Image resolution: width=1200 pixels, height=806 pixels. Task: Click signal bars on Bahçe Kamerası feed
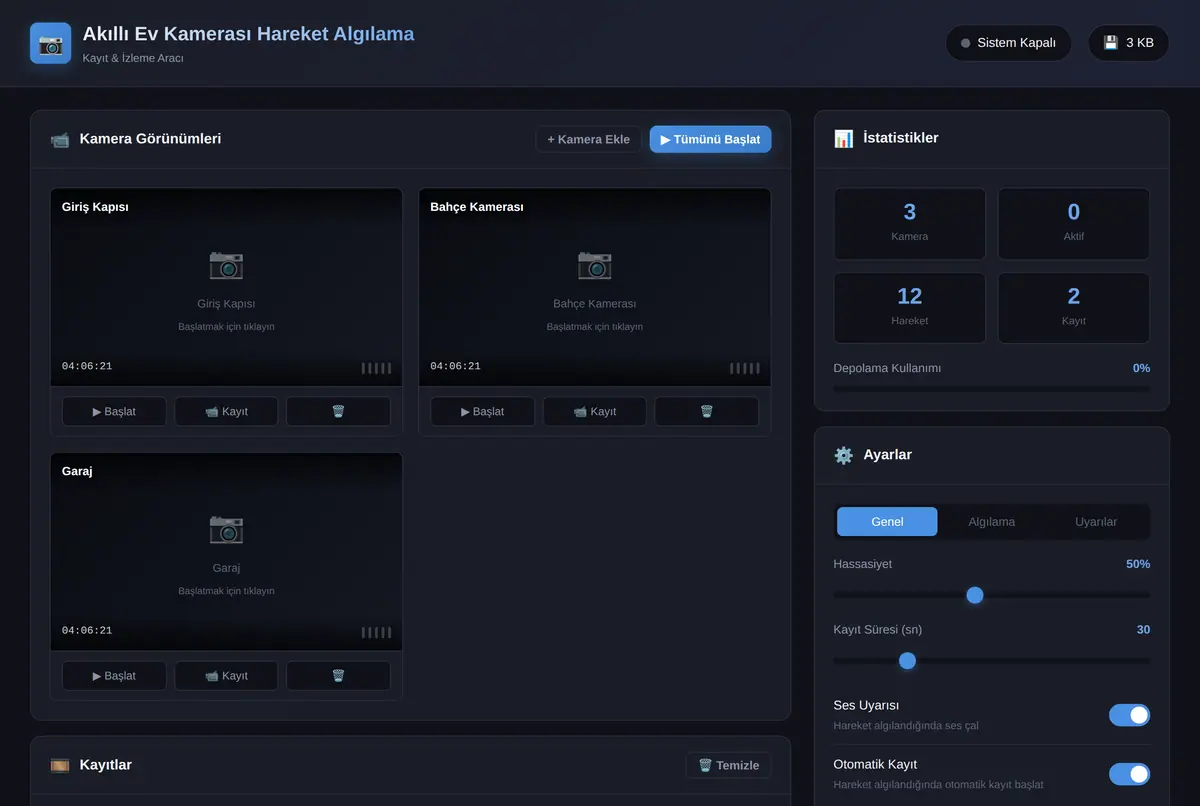pyautogui.click(x=745, y=368)
